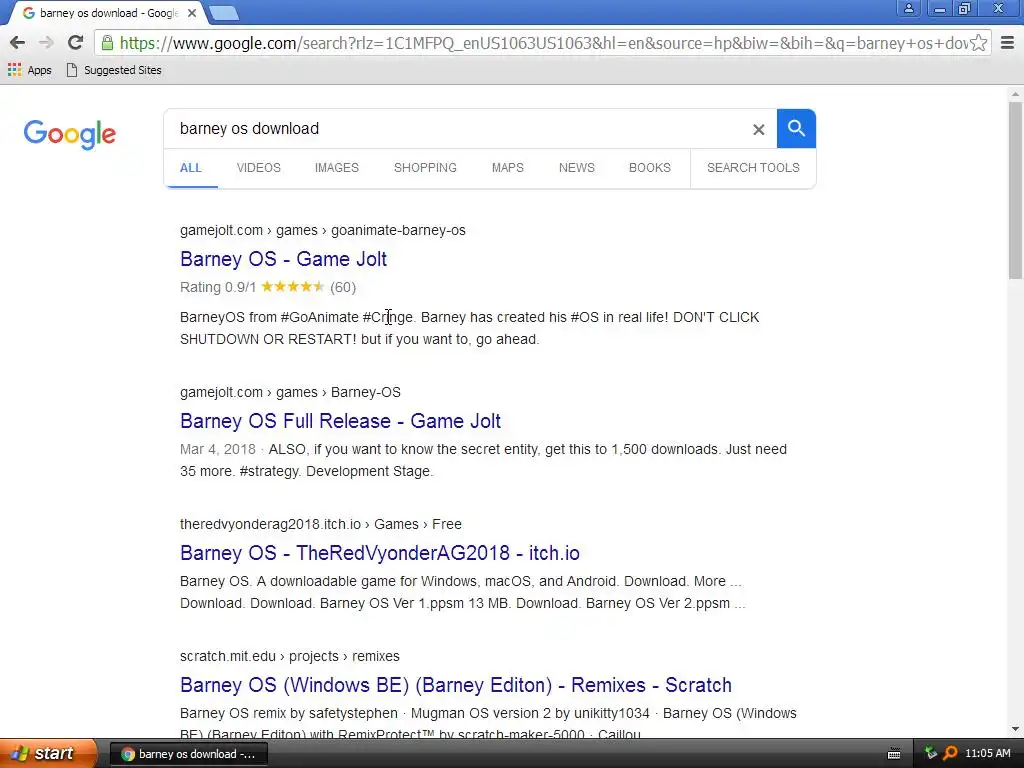This screenshot has width=1024, height=768.
Task: Click the blue magnifier search button
Action: coord(796,129)
